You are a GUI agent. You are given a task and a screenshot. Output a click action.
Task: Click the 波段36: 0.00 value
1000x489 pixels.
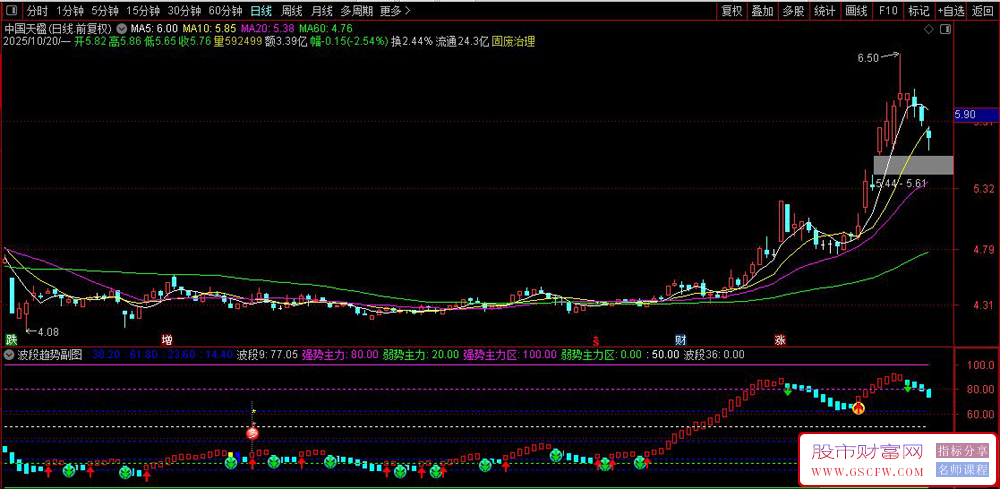pyautogui.click(x=714, y=354)
